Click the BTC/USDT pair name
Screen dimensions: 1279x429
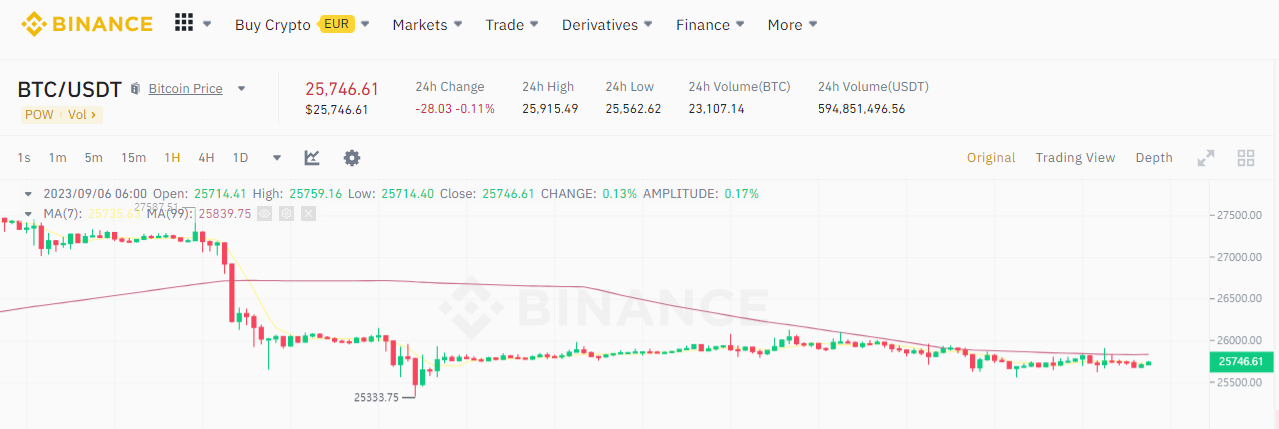point(71,88)
